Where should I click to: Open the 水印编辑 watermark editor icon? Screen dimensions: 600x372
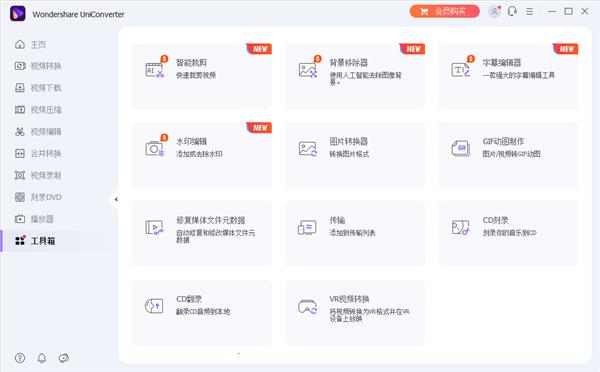click(155, 148)
